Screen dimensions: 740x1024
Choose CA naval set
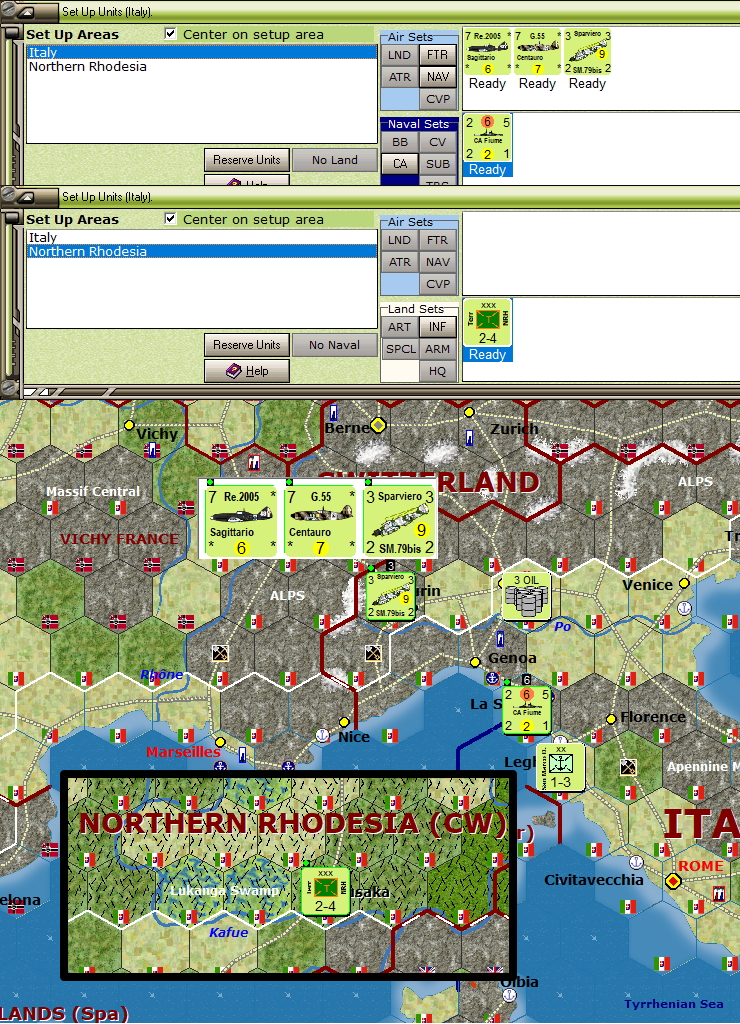[400, 164]
